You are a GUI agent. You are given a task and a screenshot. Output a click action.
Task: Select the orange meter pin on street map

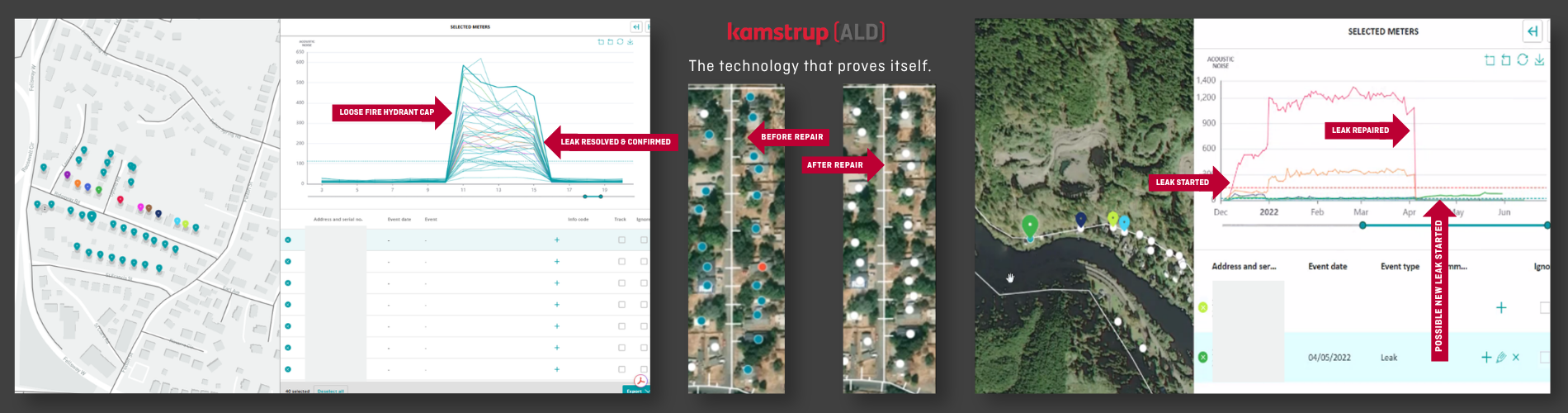(x=78, y=183)
